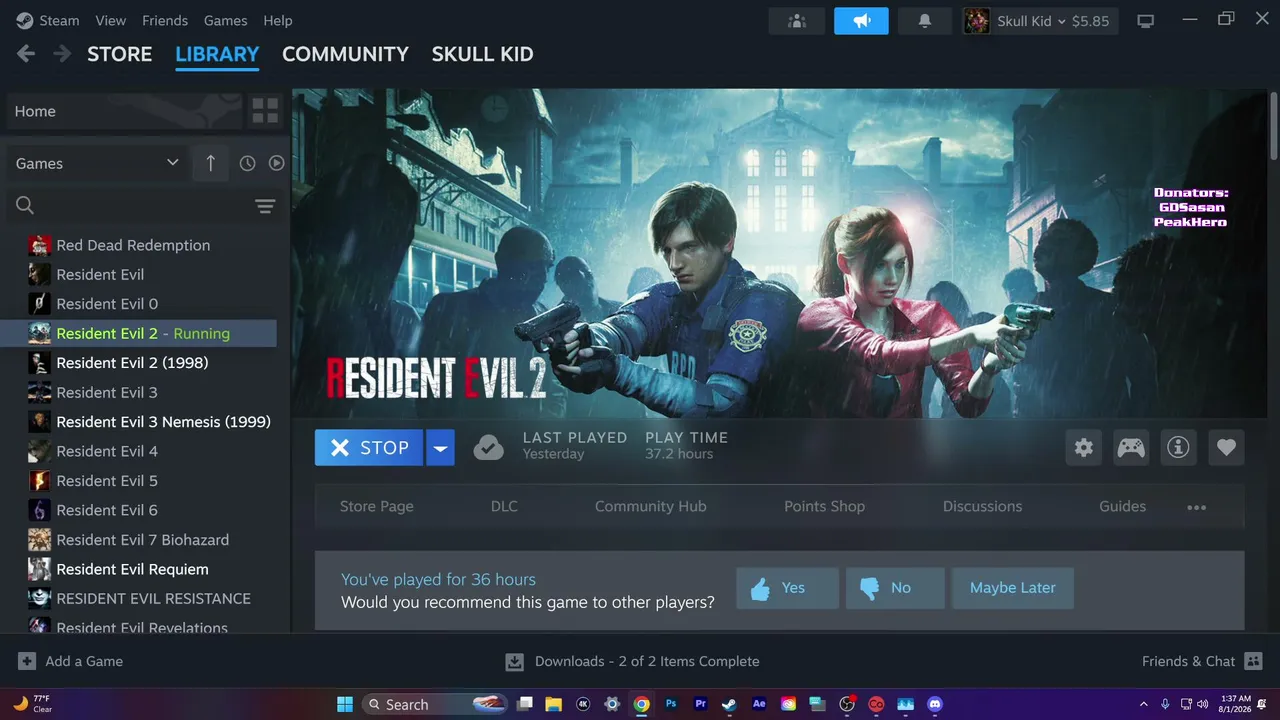Show more links with the ellipsis

pyautogui.click(x=1196, y=507)
